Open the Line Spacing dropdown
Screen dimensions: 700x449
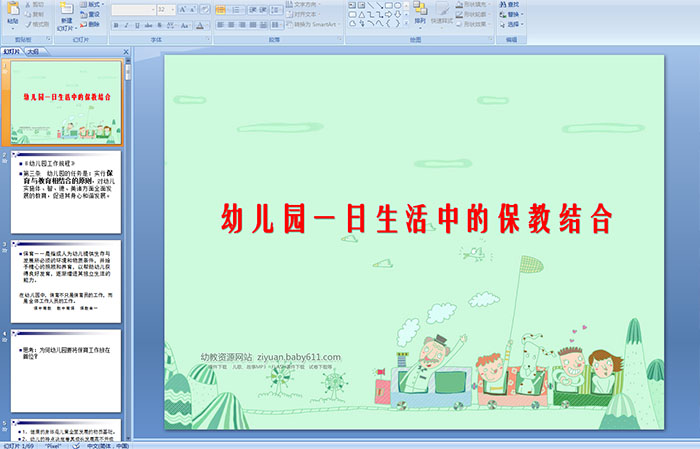tap(277, 10)
